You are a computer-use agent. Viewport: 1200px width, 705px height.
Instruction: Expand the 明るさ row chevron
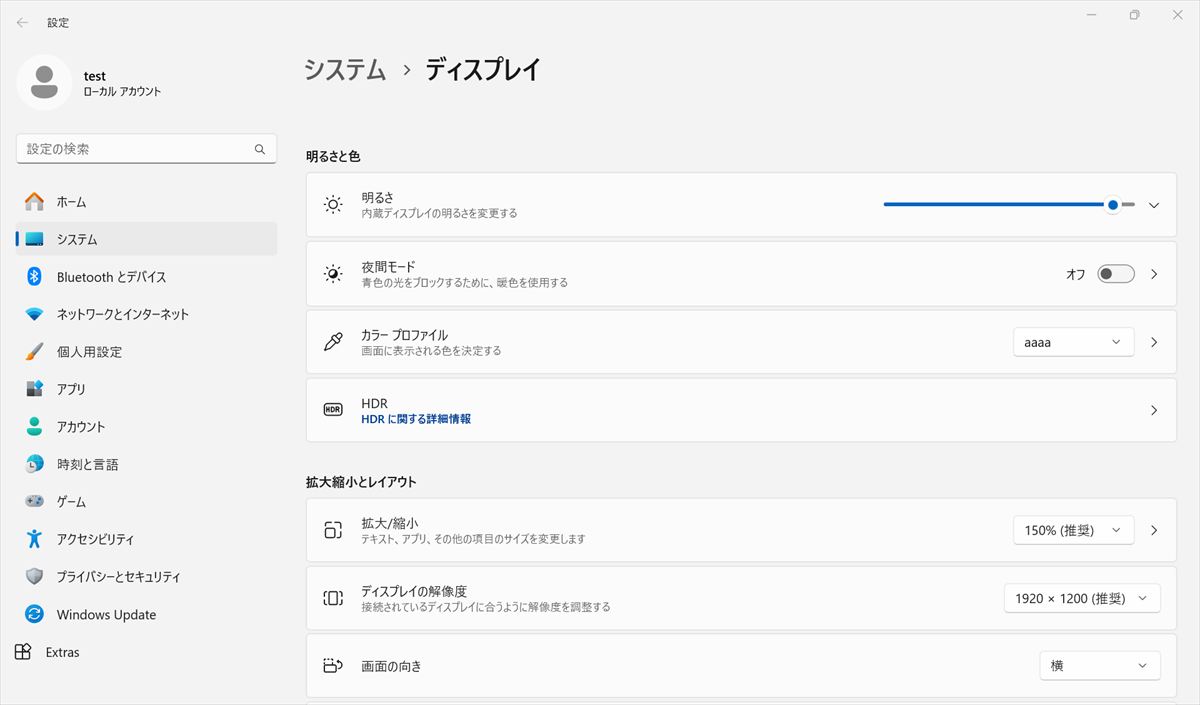1154,205
